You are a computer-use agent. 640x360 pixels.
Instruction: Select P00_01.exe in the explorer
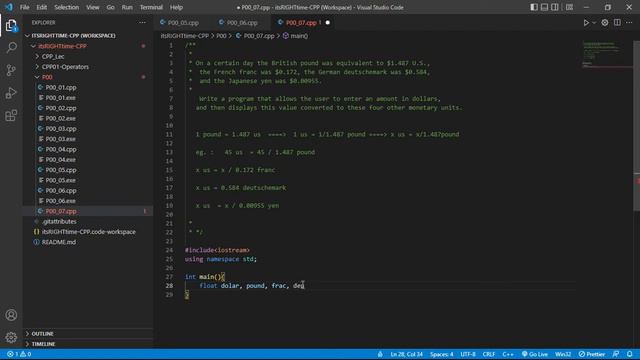point(88,98)
